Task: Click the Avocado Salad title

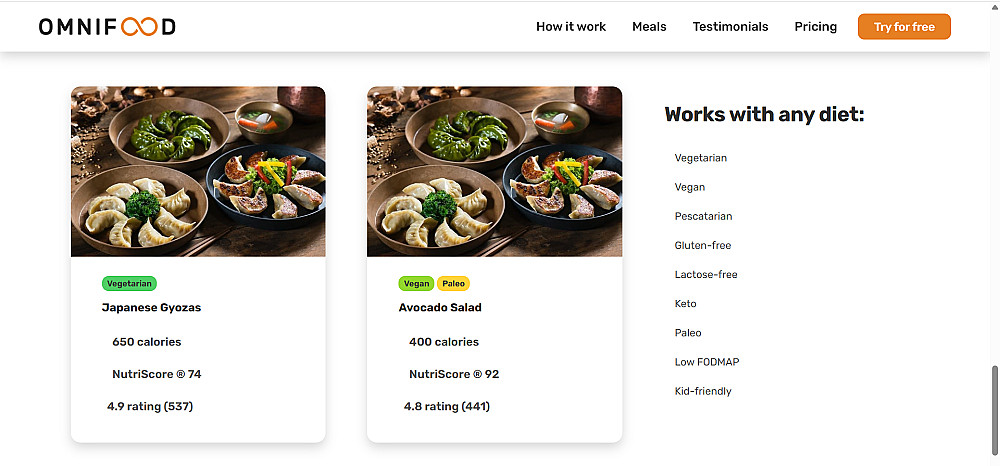Action: coord(440,307)
